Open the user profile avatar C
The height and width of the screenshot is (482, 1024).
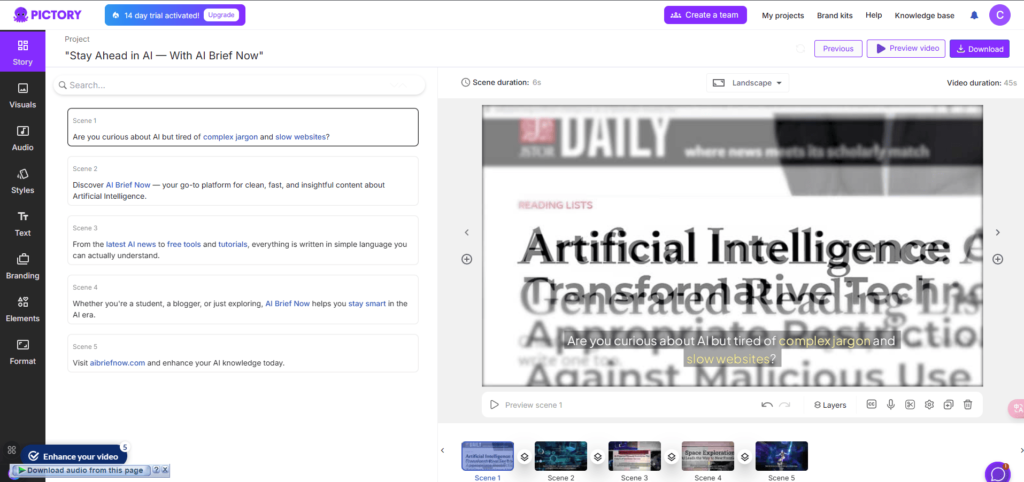pos(999,15)
